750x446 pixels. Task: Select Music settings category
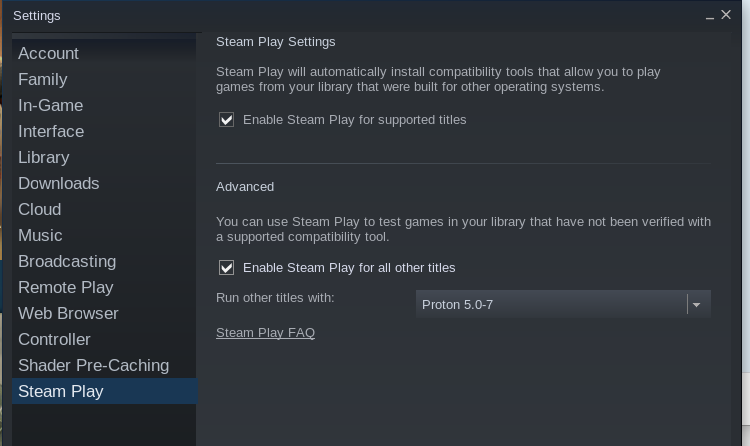point(40,236)
